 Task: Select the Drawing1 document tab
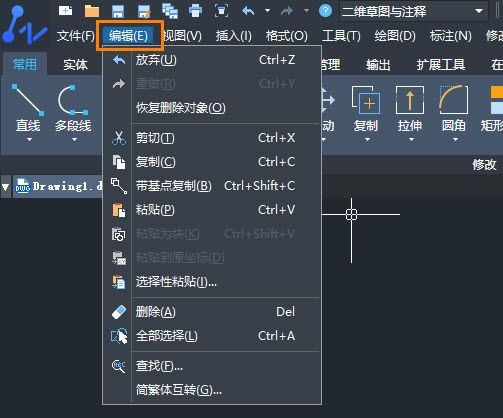(x=58, y=186)
